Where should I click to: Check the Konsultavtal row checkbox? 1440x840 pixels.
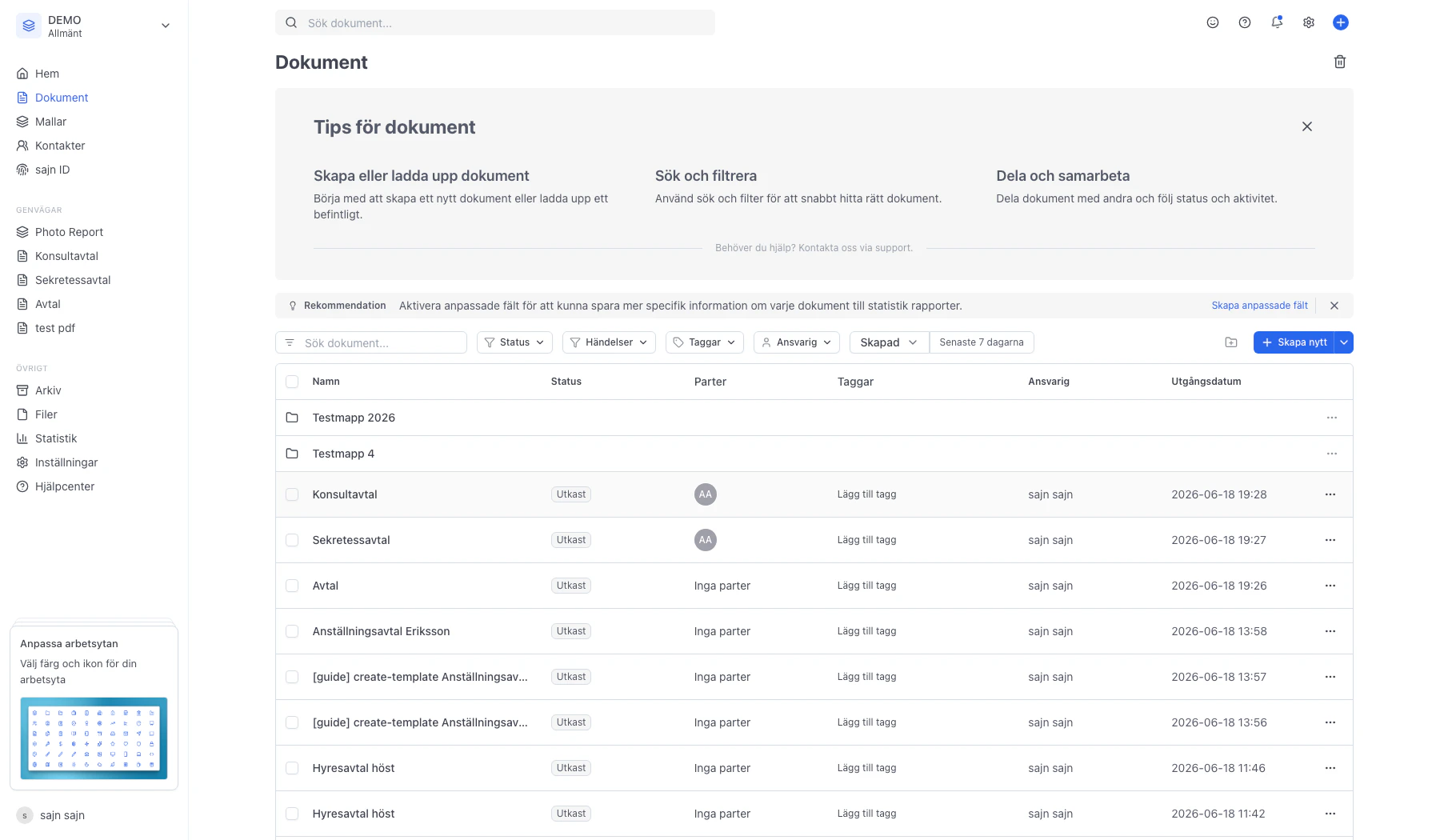click(x=292, y=494)
